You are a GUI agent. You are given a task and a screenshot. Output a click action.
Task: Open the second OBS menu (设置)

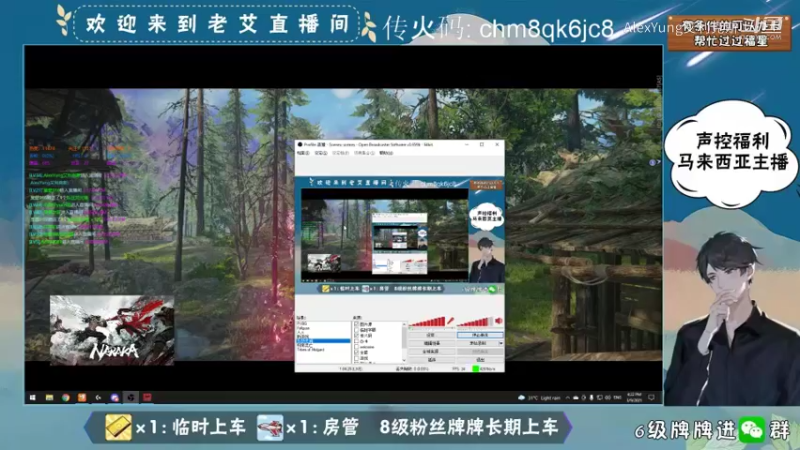pos(320,153)
